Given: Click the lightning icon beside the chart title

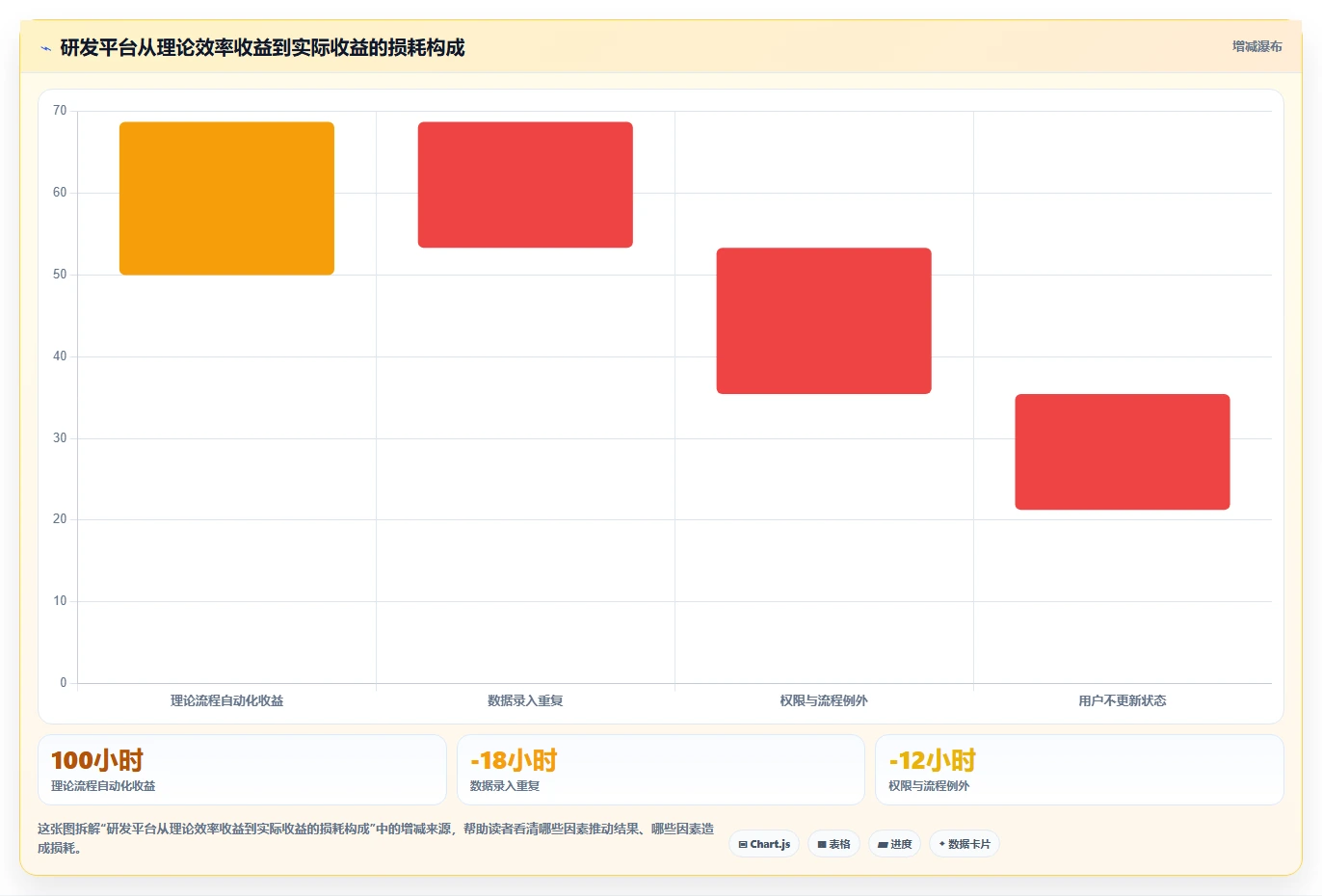Looking at the screenshot, I should tap(45, 48).
